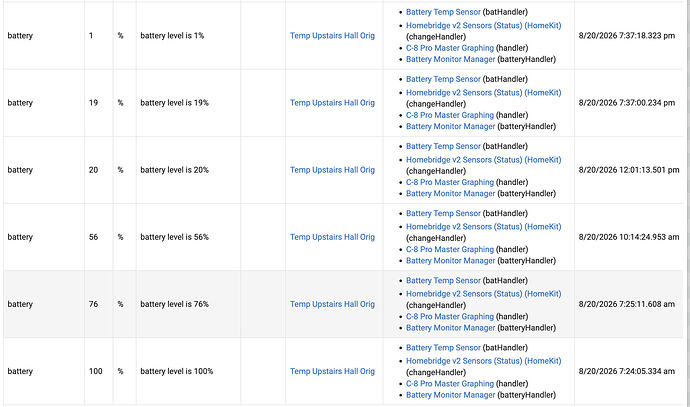Select timestamp '8/20/2026 10:14:24.953 am'
The width and height of the screenshot is (690, 407).
click(x=629, y=237)
